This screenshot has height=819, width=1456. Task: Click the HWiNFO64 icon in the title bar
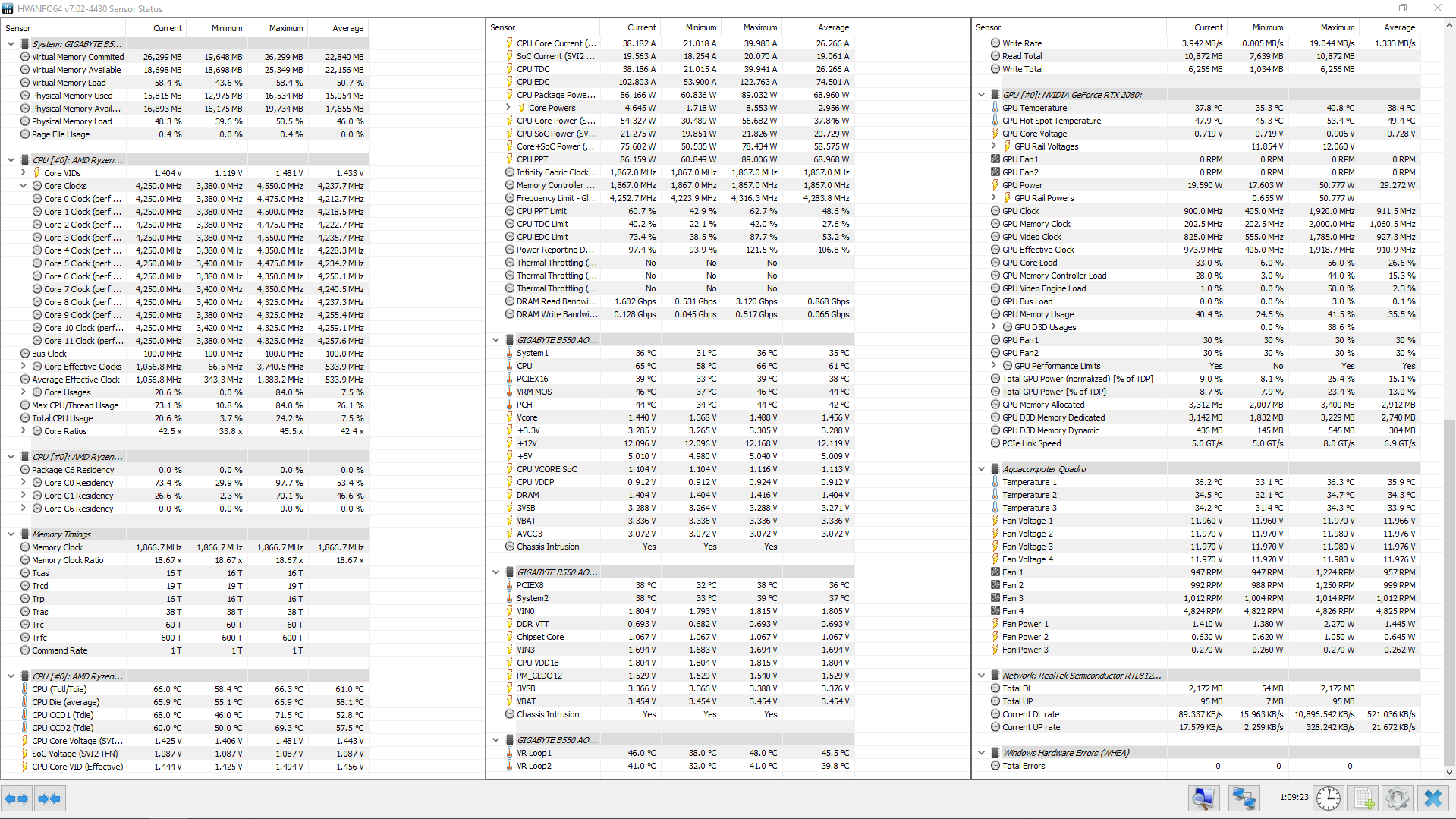(8, 8)
